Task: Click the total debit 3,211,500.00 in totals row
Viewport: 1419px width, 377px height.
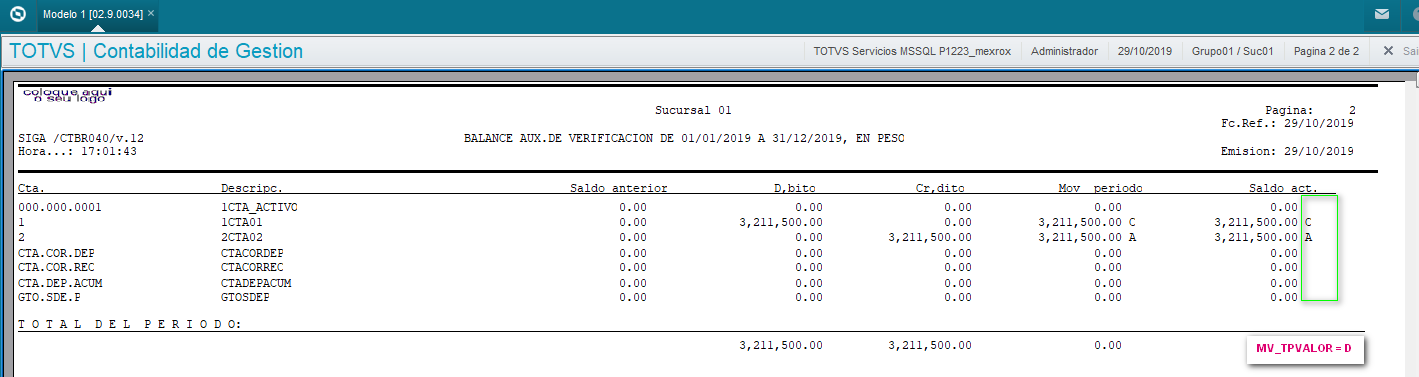Action: [781, 345]
